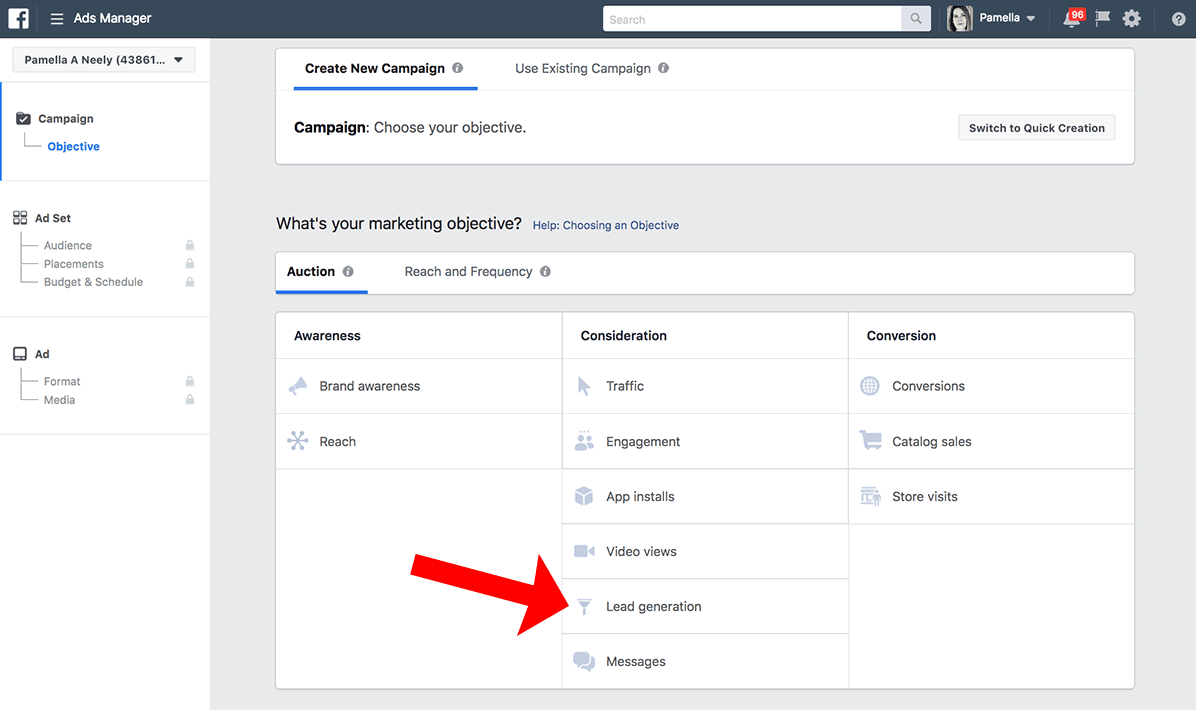1196x710 pixels.
Task: Click info icon next to Reach and Frequency
Action: point(545,271)
